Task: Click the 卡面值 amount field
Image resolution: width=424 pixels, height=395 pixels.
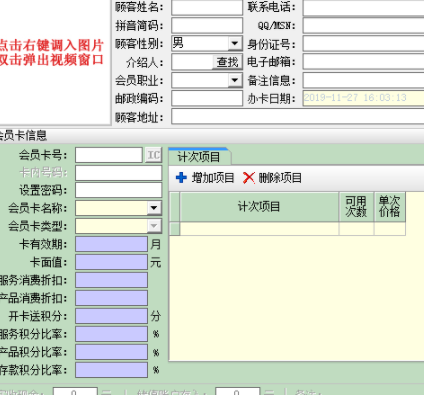Action: [112, 262]
